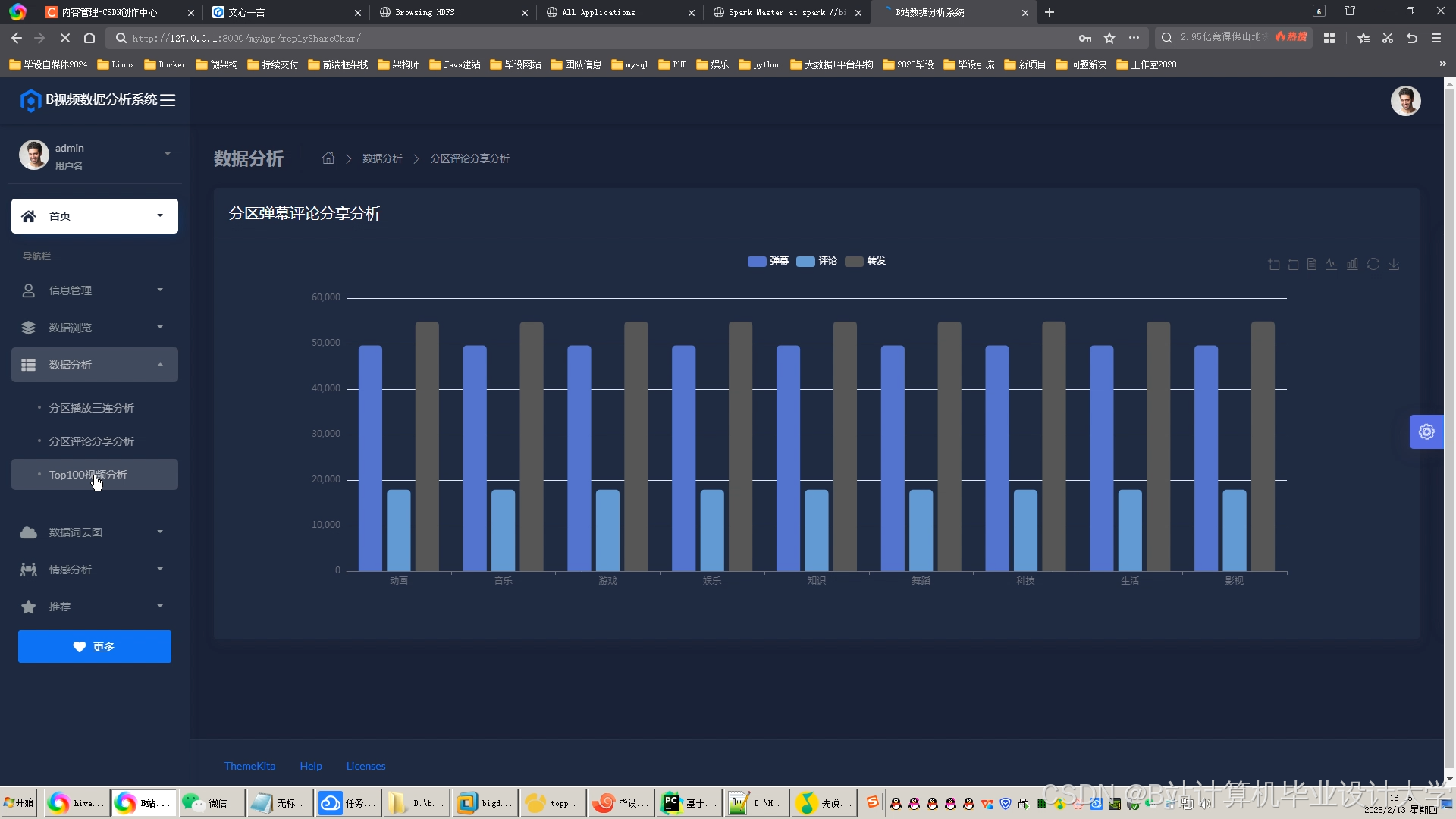Open the 分区播放三连分析 submenu item
Viewport: 1456px width, 819px height.
pos(92,408)
